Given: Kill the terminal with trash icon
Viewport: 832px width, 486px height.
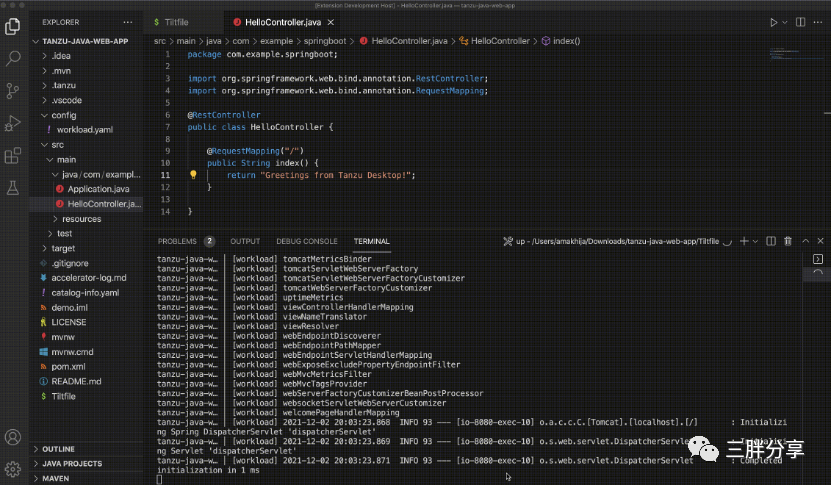Looking at the screenshot, I should coord(788,241).
